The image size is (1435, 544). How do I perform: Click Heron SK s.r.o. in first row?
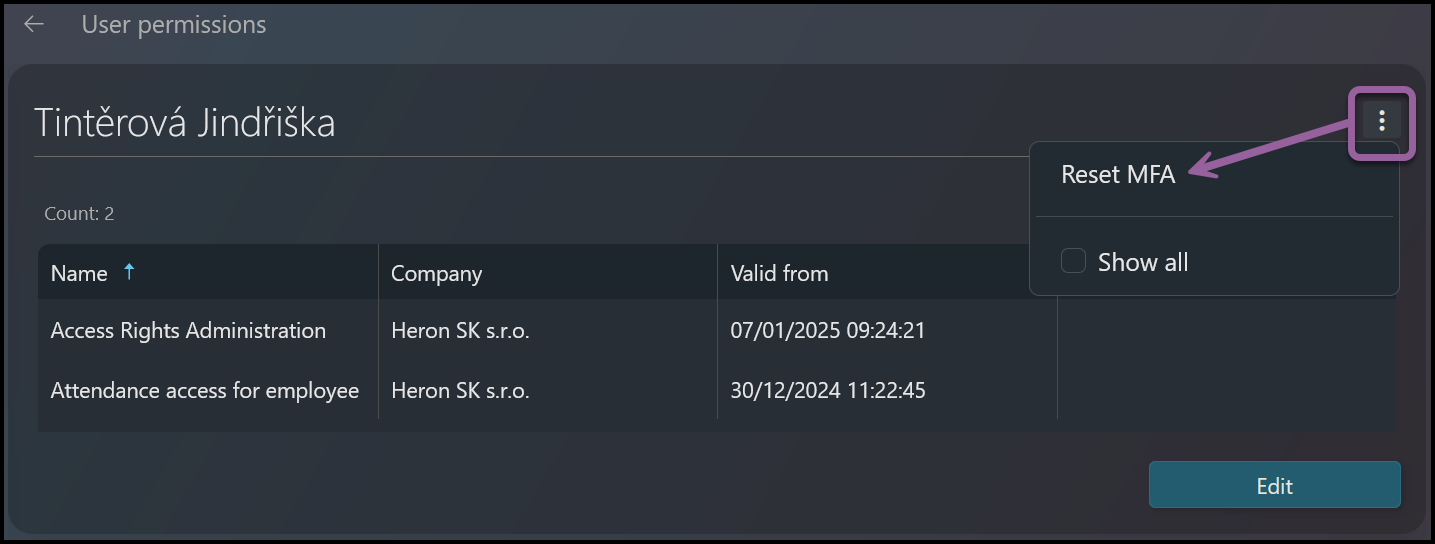tap(460, 330)
